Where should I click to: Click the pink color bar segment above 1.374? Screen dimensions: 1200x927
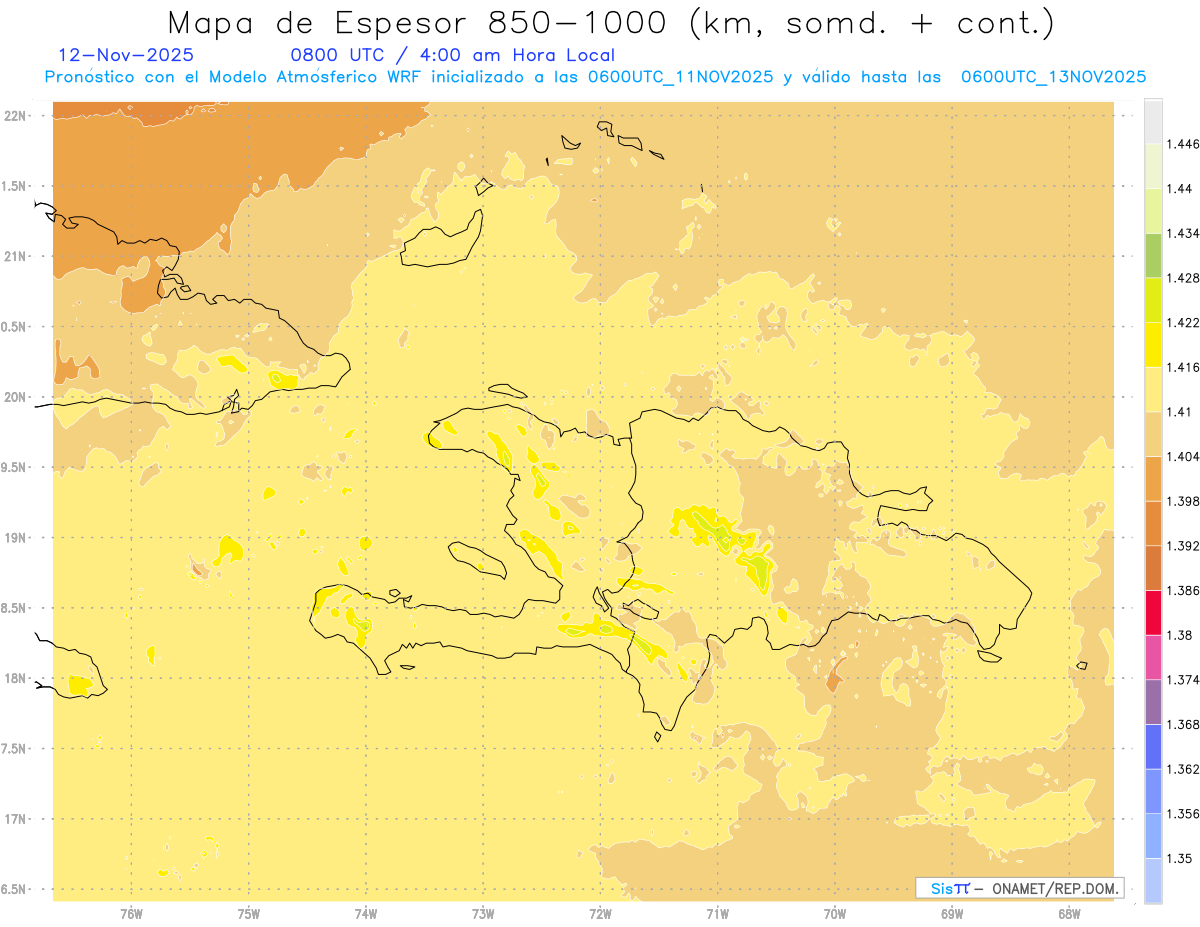tap(1153, 657)
